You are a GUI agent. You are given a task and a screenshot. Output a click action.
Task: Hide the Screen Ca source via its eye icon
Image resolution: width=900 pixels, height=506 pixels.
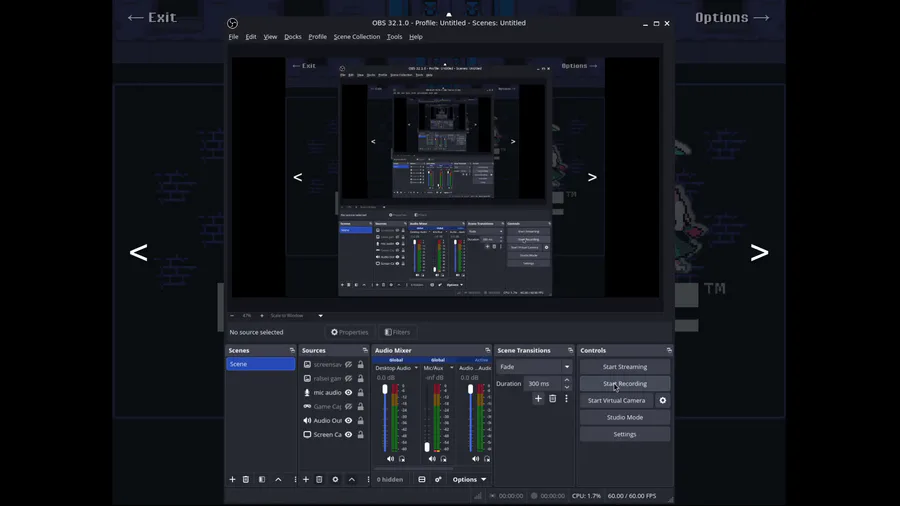coord(348,435)
